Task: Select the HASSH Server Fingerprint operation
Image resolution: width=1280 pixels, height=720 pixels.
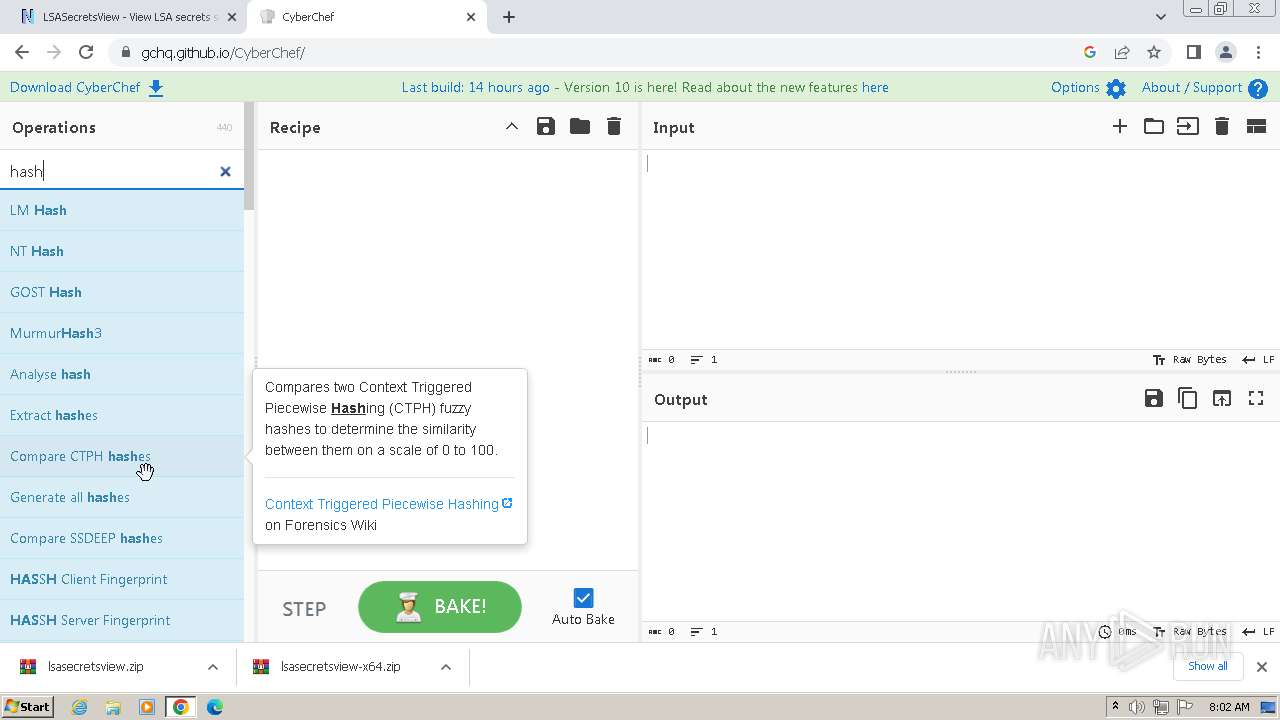Action: pyautogui.click(x=122, y=620)
